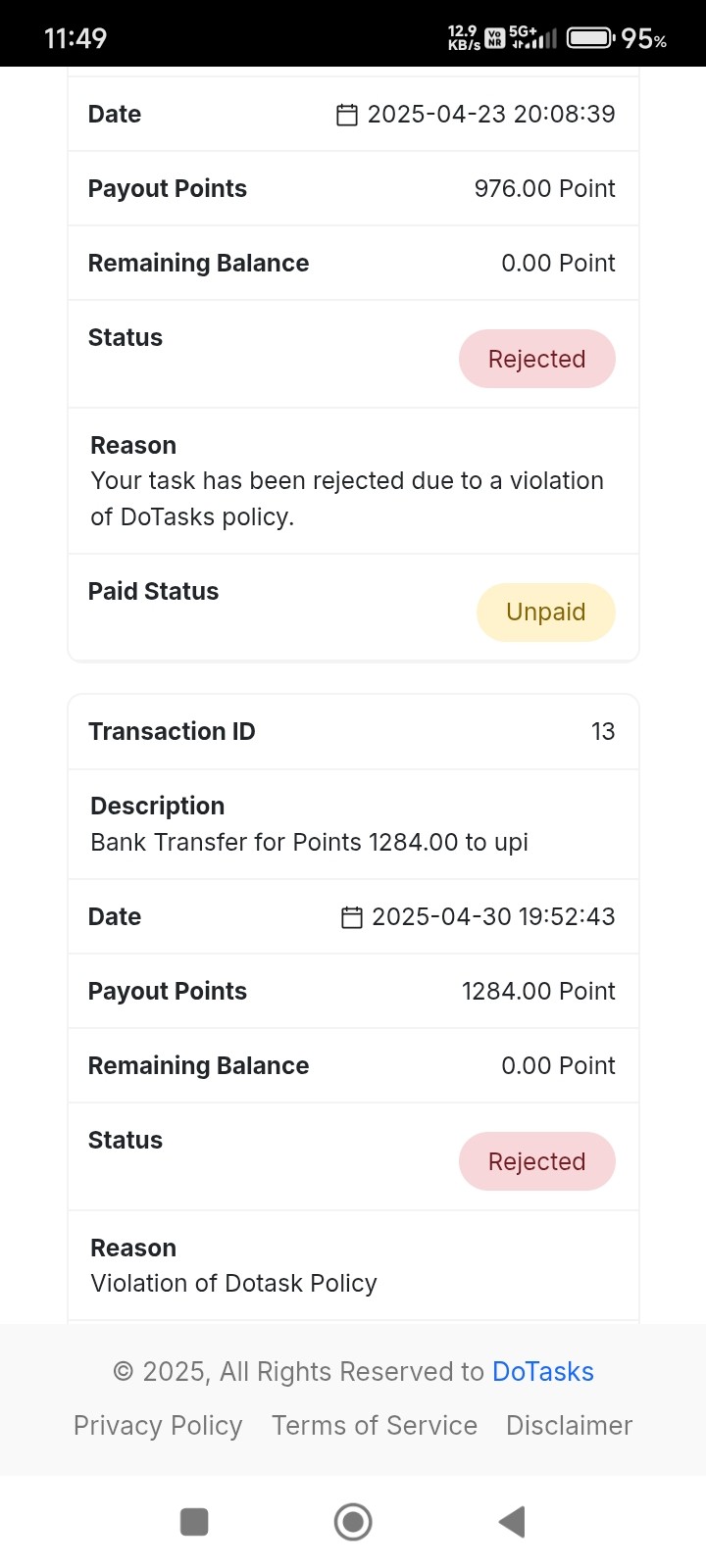Tap the VoNR status icon
The height and width of the screenshot is (1568, 706).
pos(495,38)
